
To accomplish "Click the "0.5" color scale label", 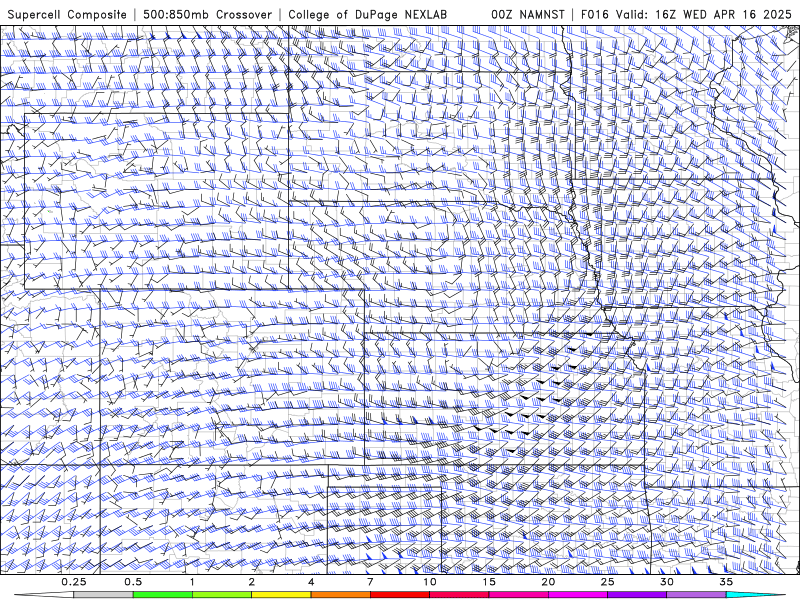I will click(x=133, y=582).
